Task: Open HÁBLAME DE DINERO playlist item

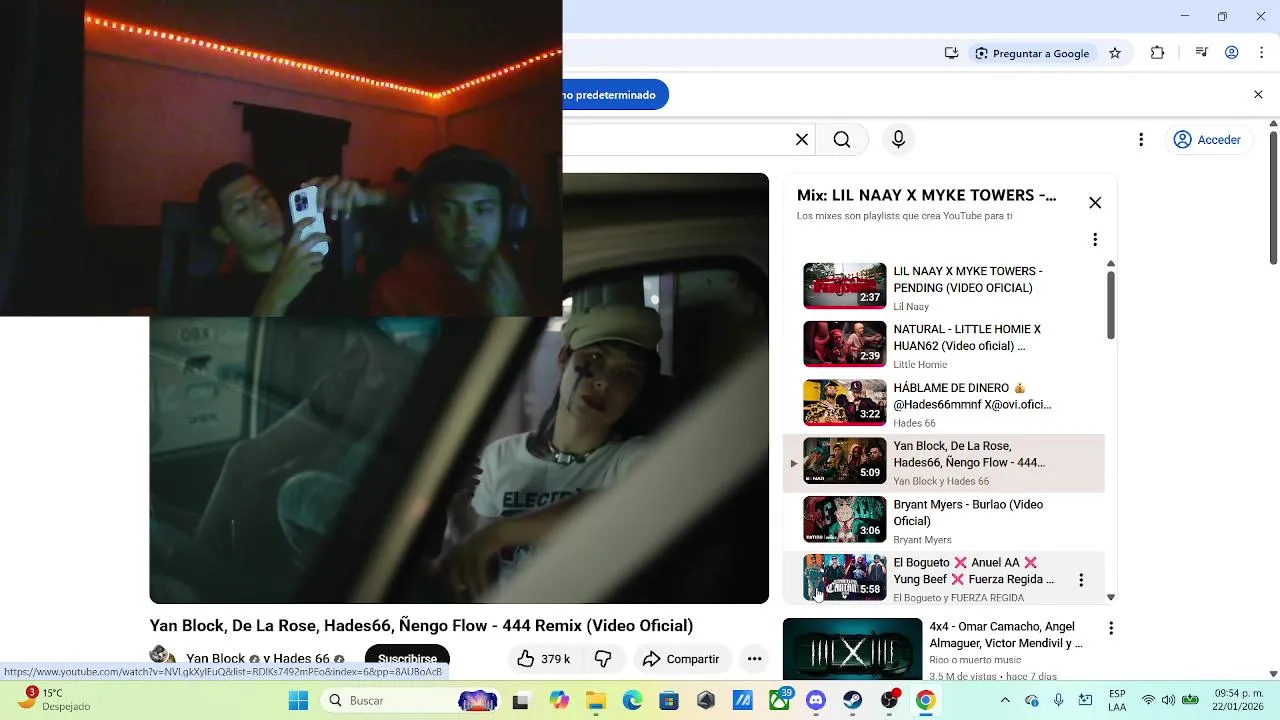Action: (x=944, y=403)
